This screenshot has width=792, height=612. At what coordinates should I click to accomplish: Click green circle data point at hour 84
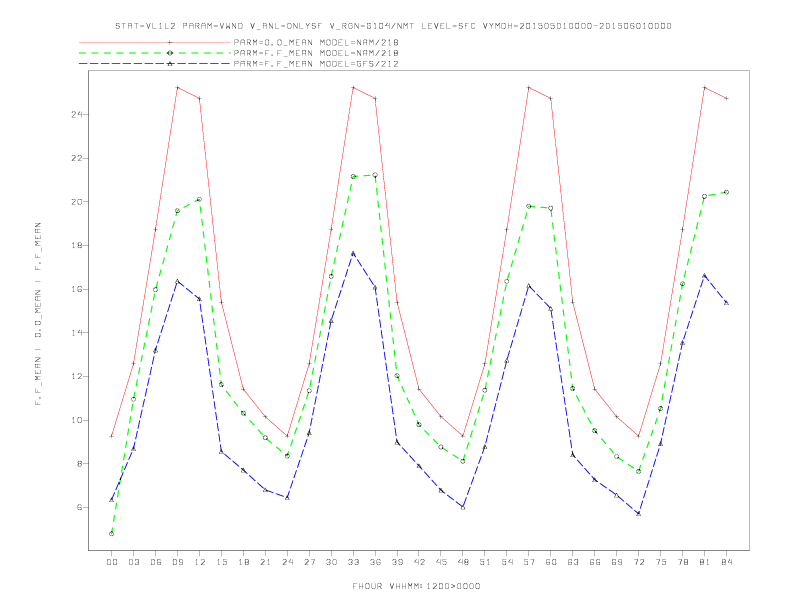tap(727, 192)
